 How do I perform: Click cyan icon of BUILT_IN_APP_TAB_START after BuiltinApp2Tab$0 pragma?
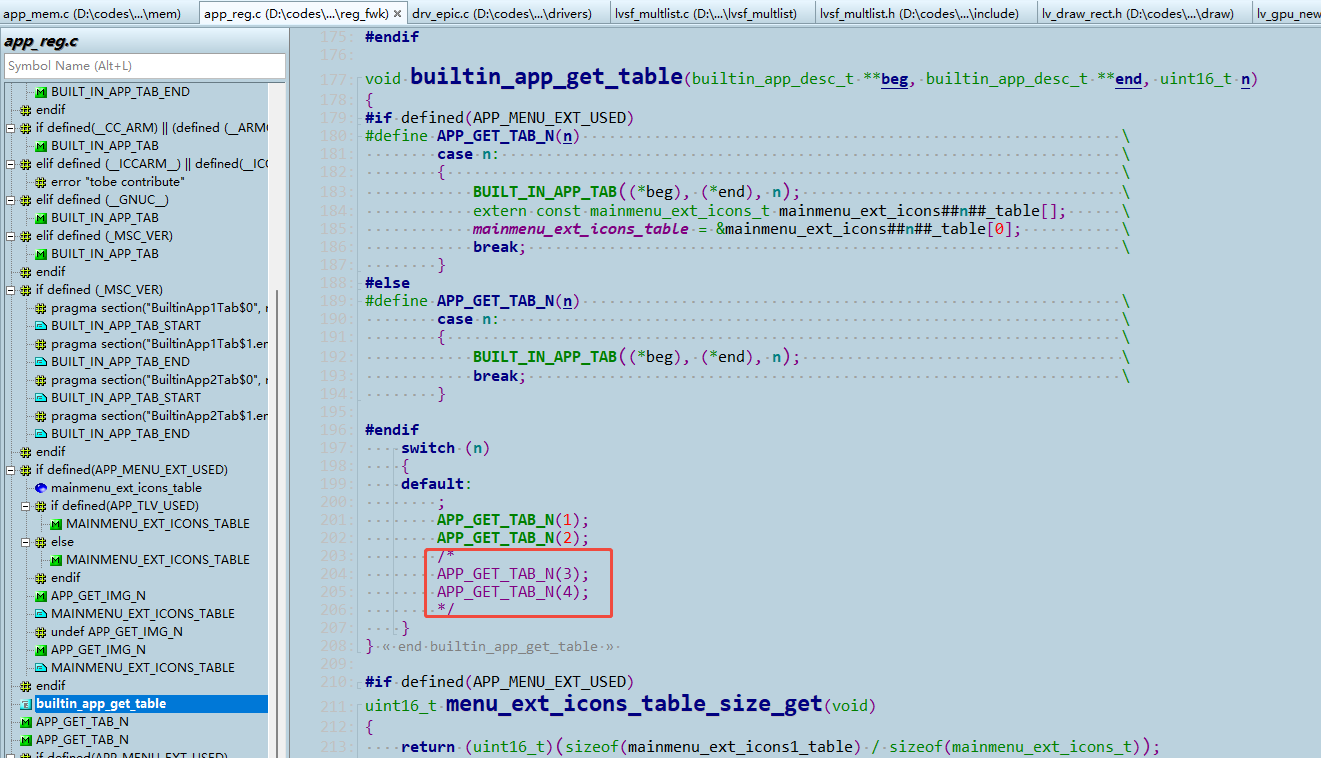click(x=41, y=398)
